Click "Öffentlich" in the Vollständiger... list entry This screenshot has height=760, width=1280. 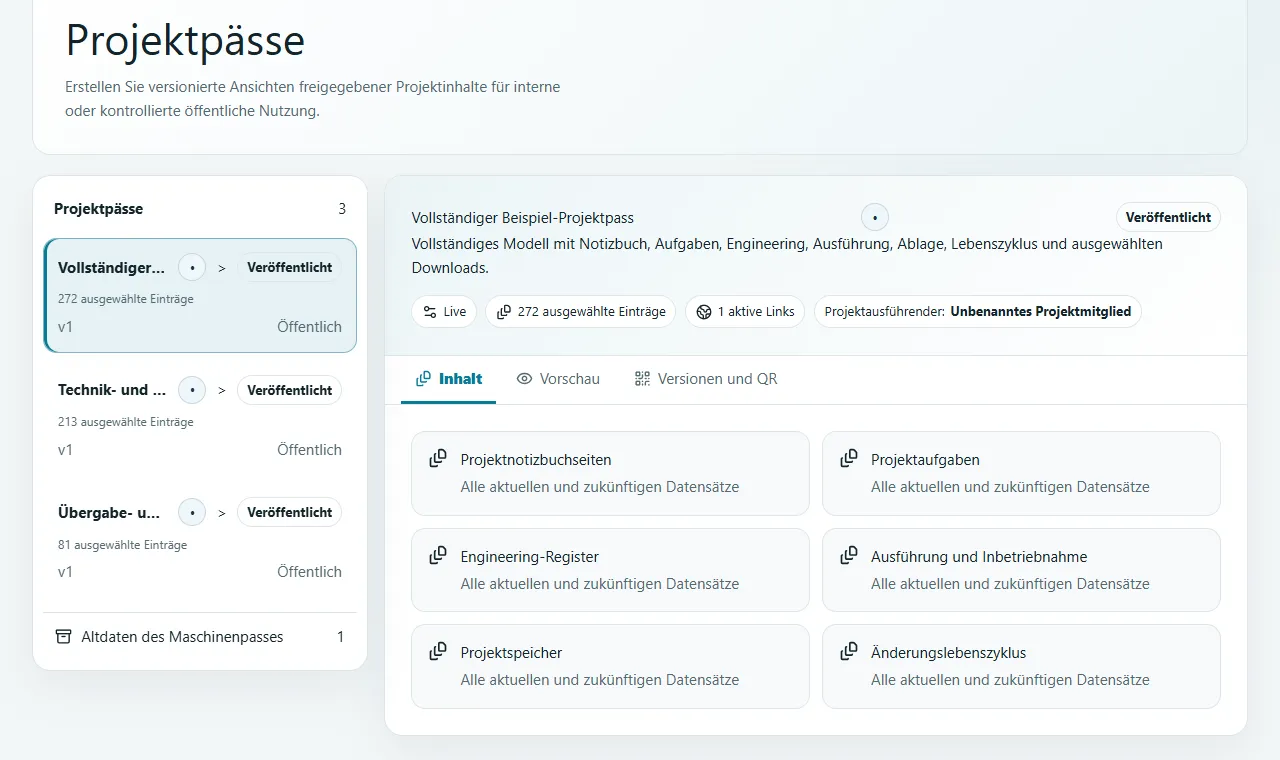(x=309, y=327)
